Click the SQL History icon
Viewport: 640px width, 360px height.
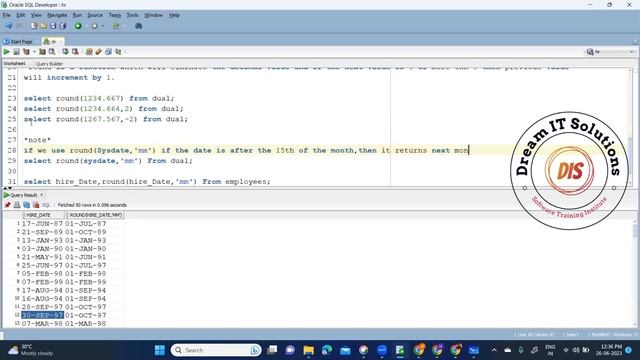108,52
